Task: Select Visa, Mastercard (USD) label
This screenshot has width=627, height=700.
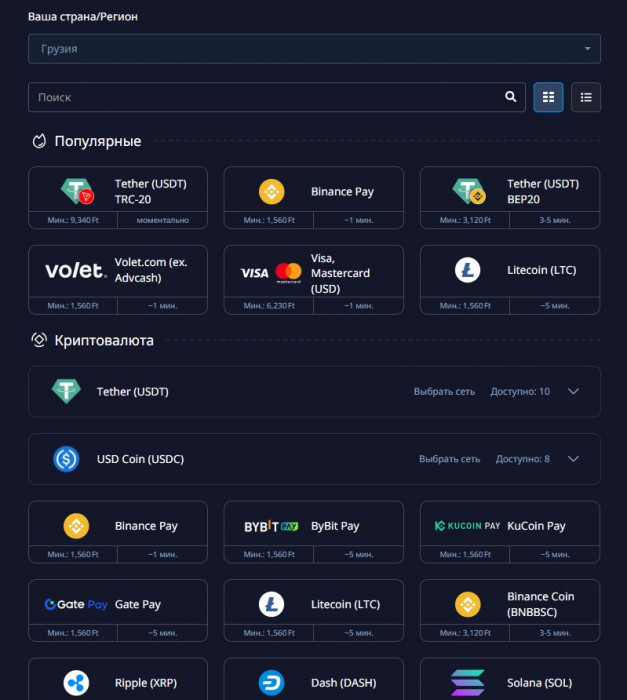Action: [340, 273]
